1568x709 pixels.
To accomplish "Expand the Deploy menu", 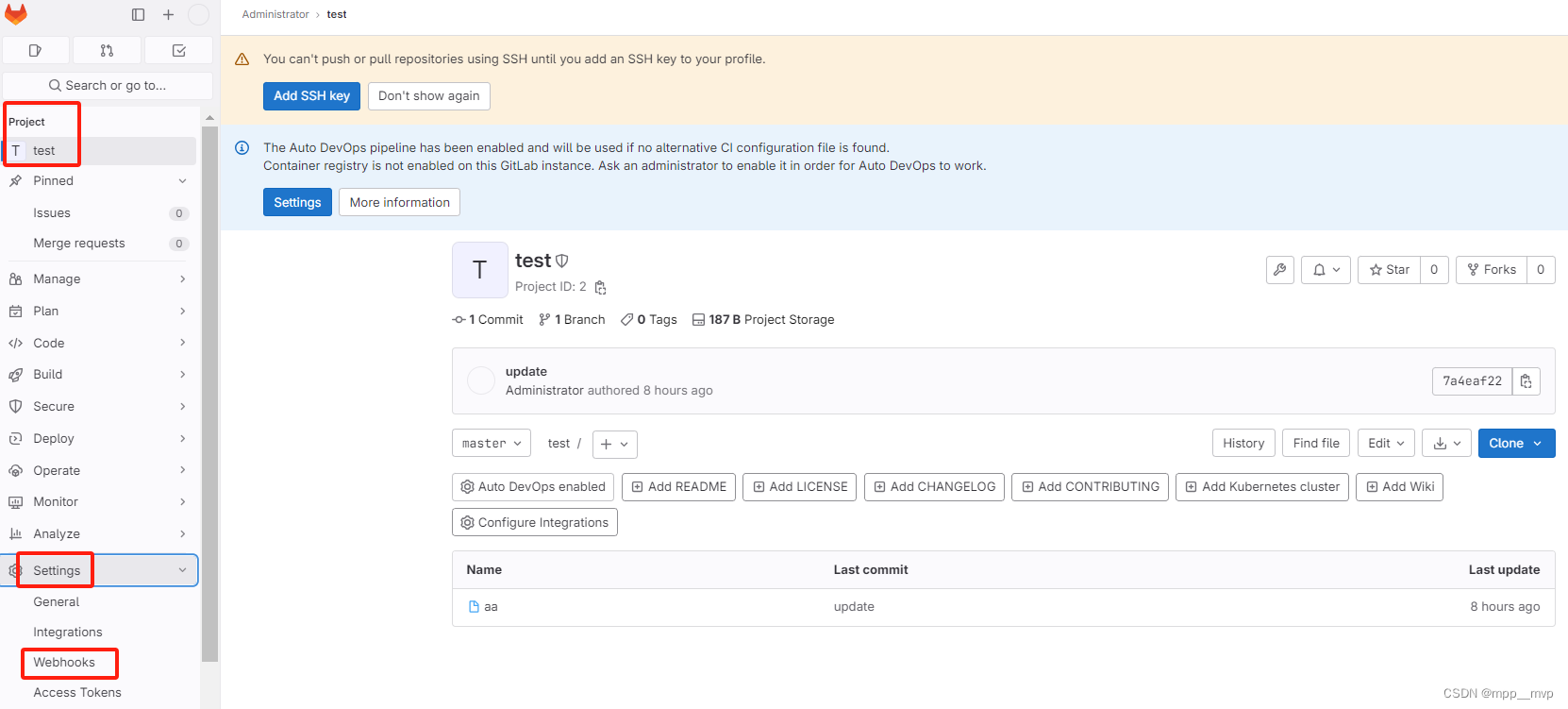I will 100,439.
